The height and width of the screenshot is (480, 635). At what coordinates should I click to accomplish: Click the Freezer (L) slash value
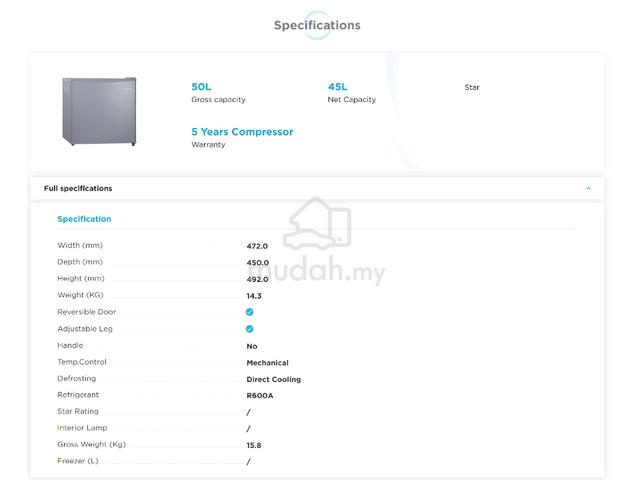pos(248,462)
